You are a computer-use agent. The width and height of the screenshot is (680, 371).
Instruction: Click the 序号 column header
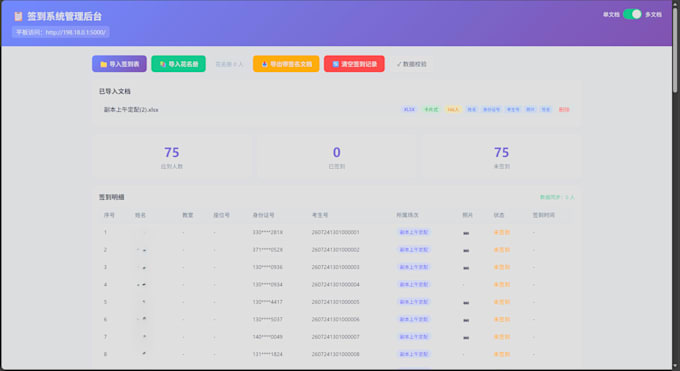click(109, 215)
